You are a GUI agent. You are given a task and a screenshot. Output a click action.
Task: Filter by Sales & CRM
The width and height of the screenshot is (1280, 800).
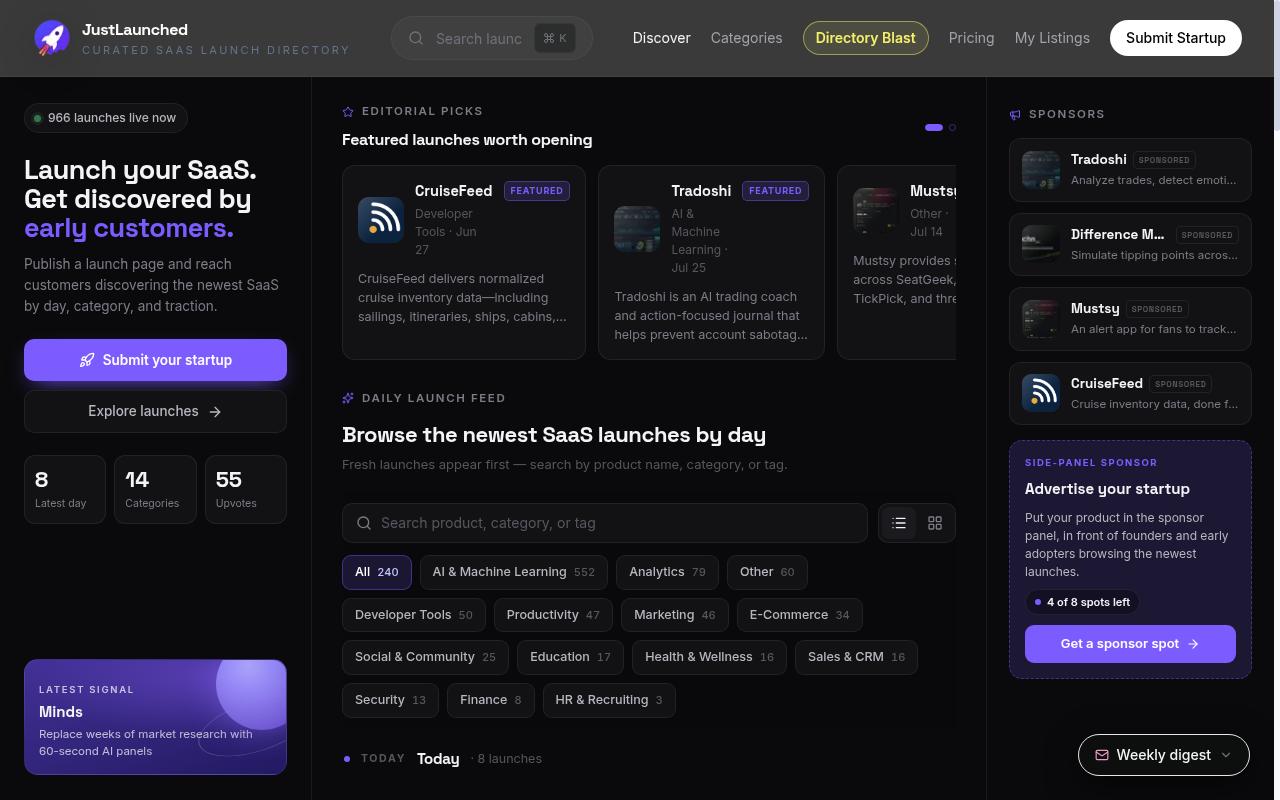[856, 657]
